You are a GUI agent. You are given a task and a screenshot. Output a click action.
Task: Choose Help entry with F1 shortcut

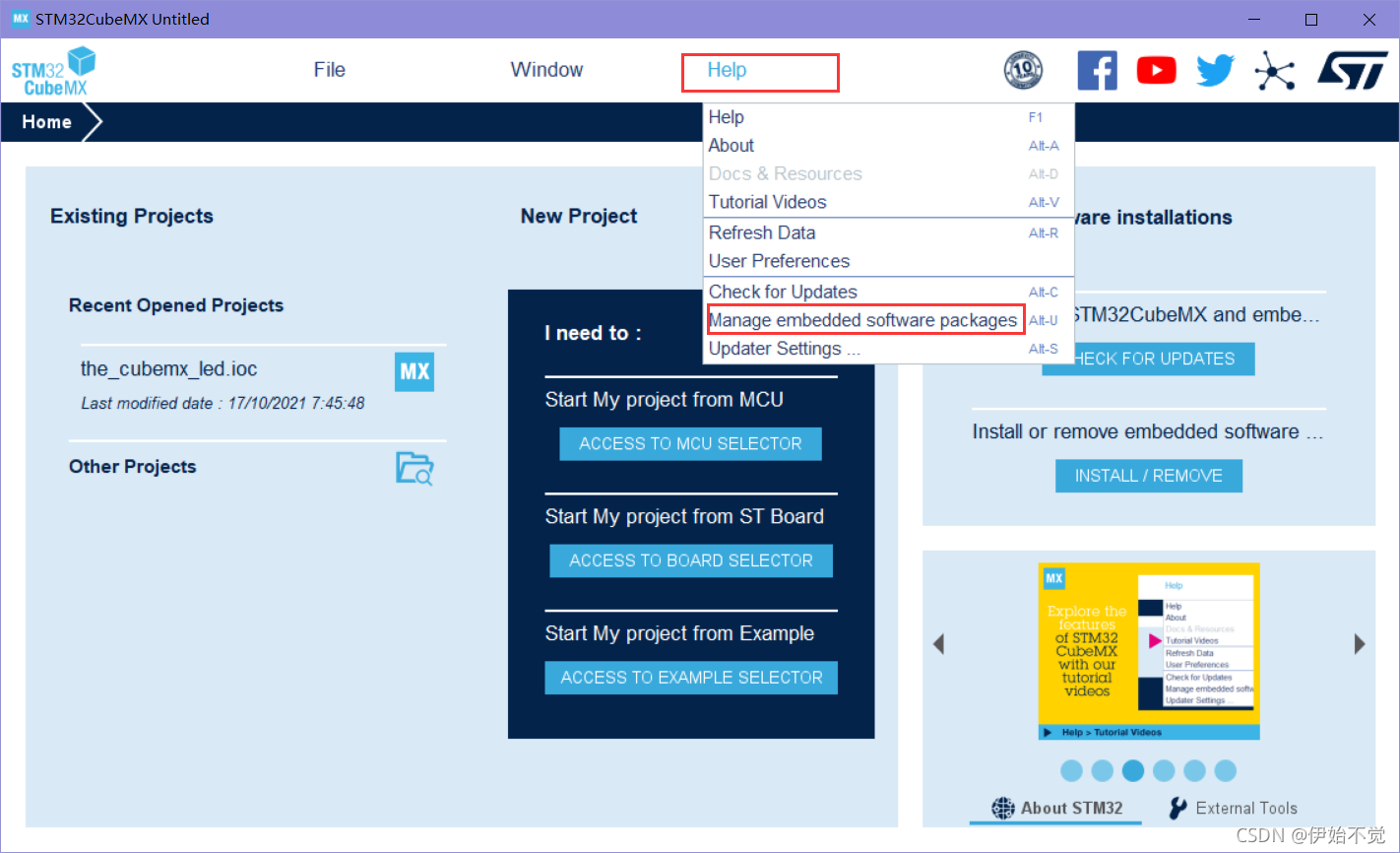888,117
